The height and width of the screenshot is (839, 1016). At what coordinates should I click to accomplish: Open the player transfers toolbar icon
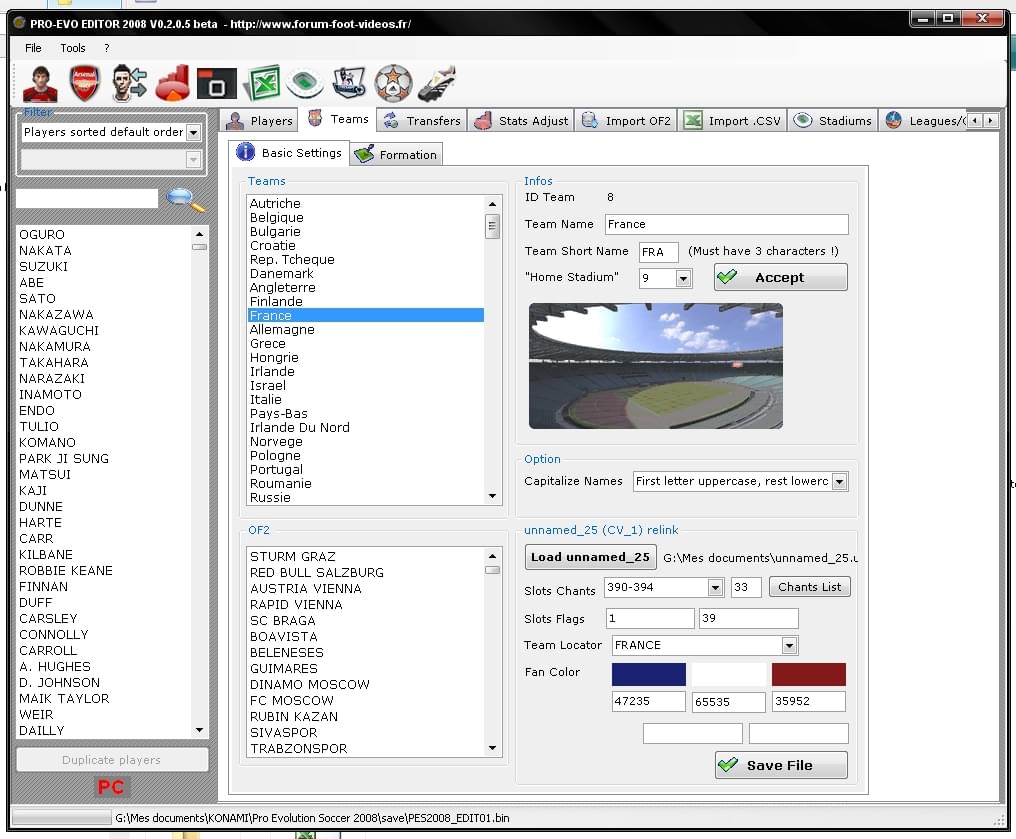click(x=128, y=84)
